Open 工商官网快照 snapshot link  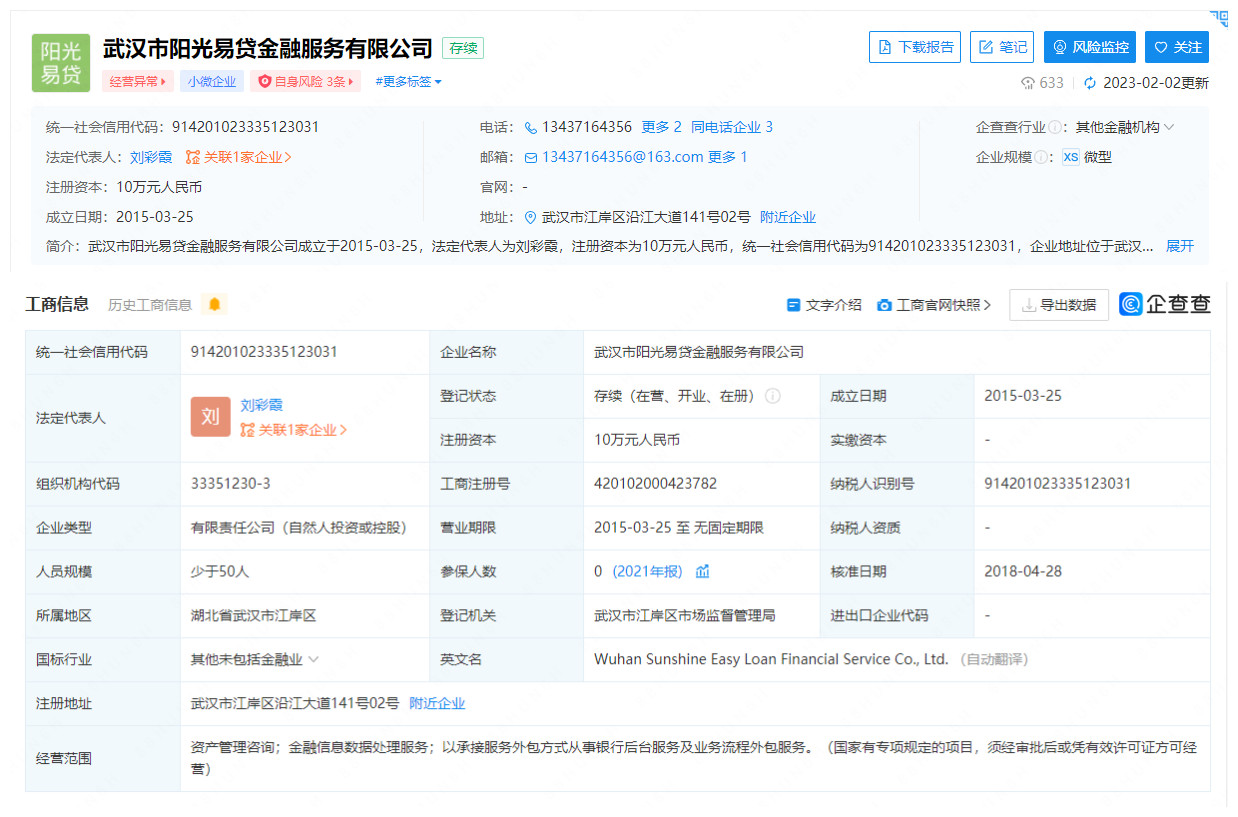[934, 305]
